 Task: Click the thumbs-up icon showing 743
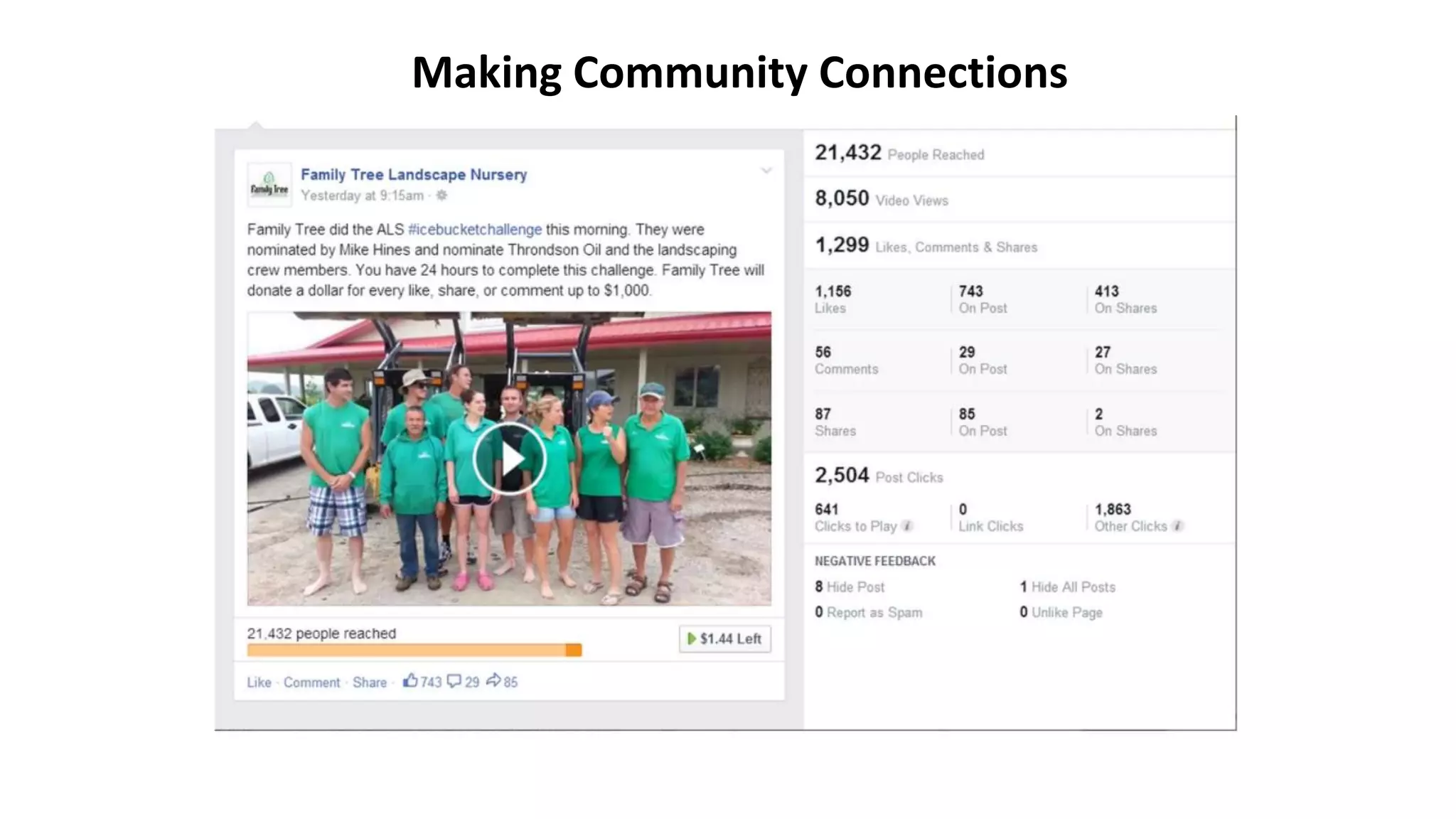[x=410, y=681]
